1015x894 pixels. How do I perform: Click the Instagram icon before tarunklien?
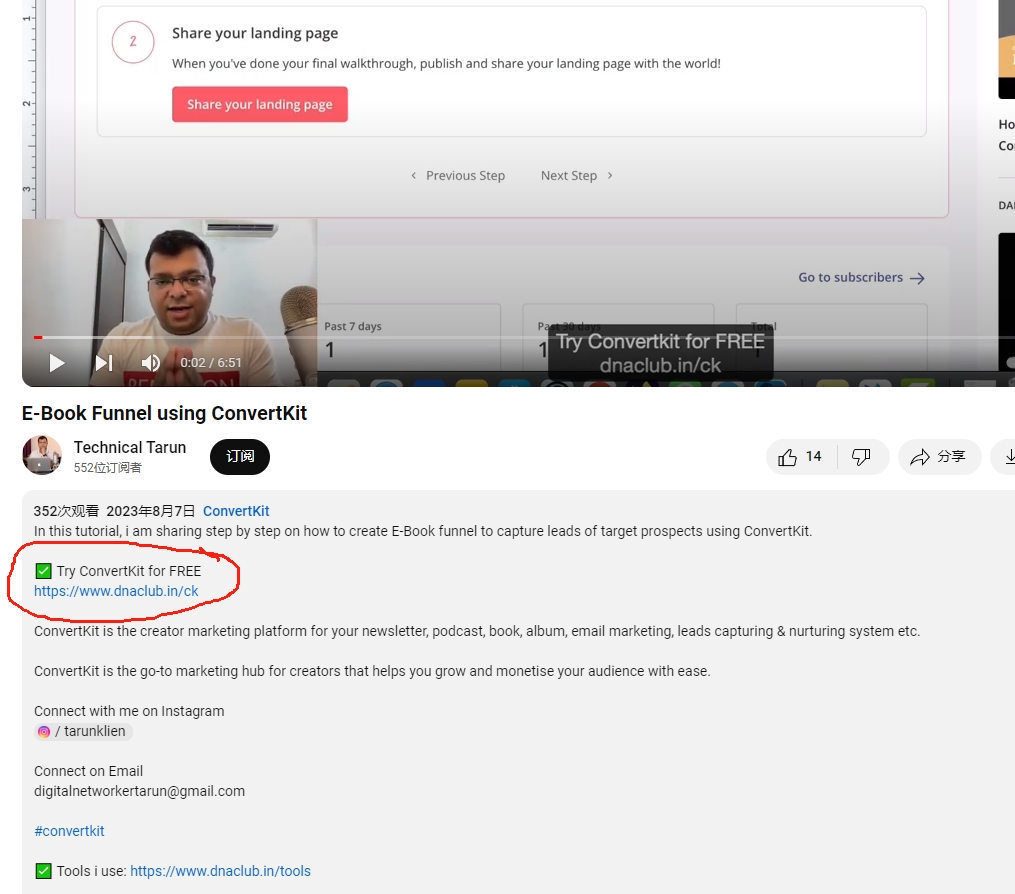[43, 732]
